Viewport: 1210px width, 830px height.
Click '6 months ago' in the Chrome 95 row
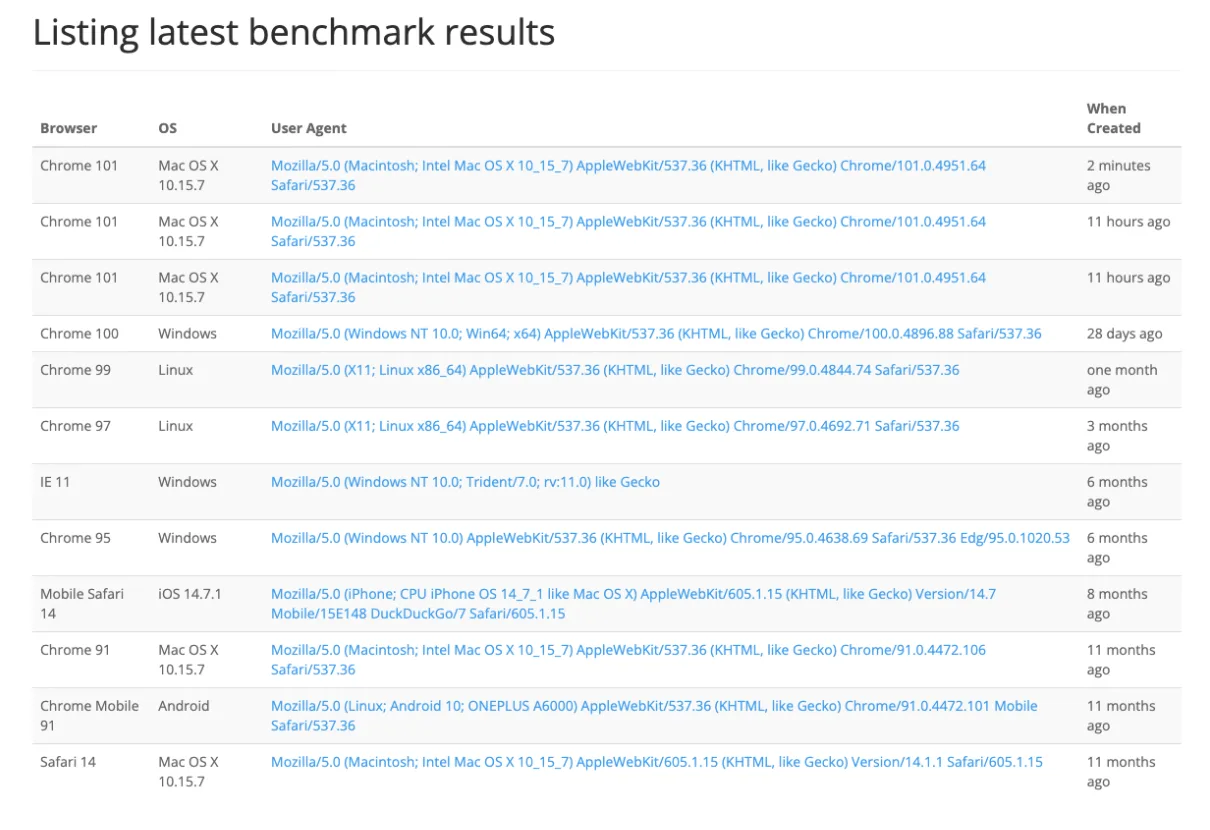(1117, 547)
